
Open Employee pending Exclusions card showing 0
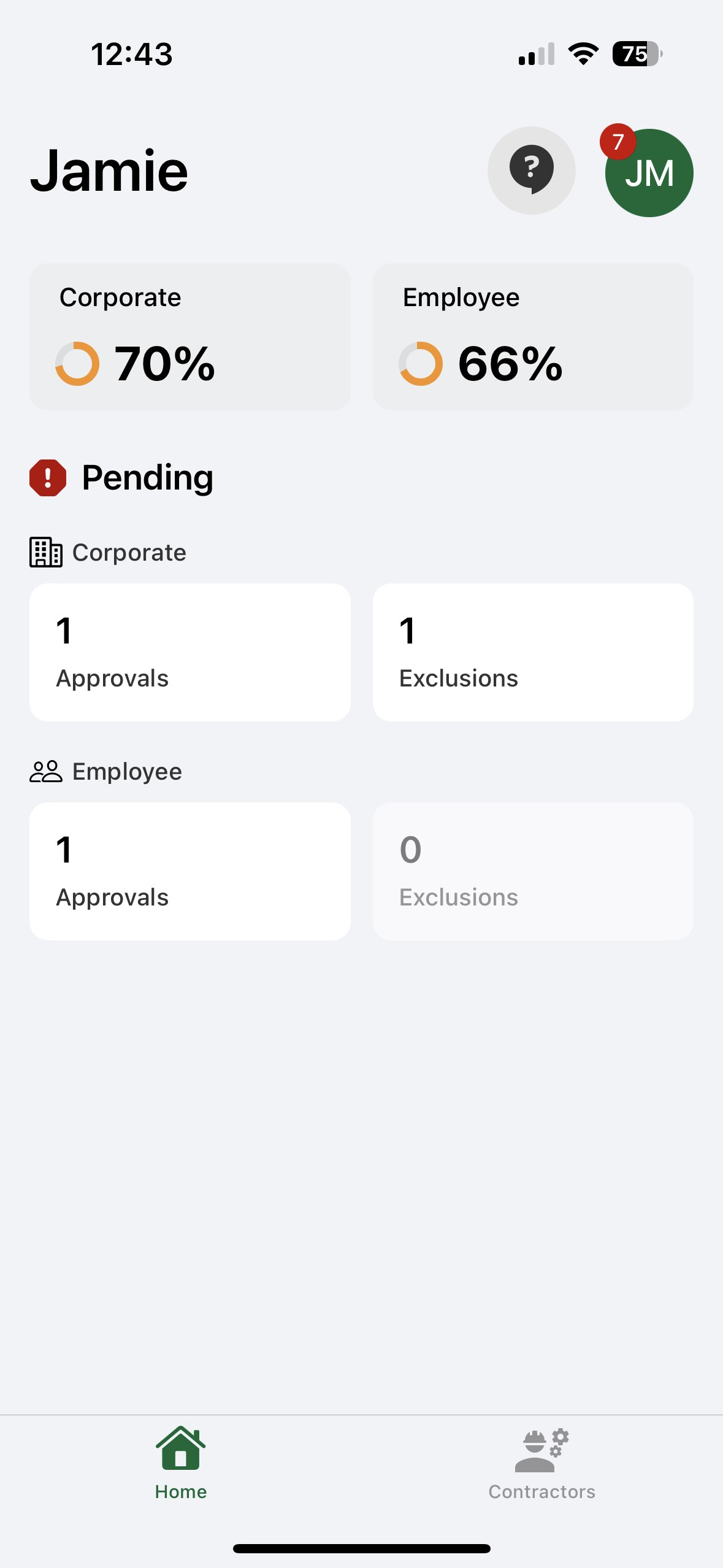[x=533, y=871]
